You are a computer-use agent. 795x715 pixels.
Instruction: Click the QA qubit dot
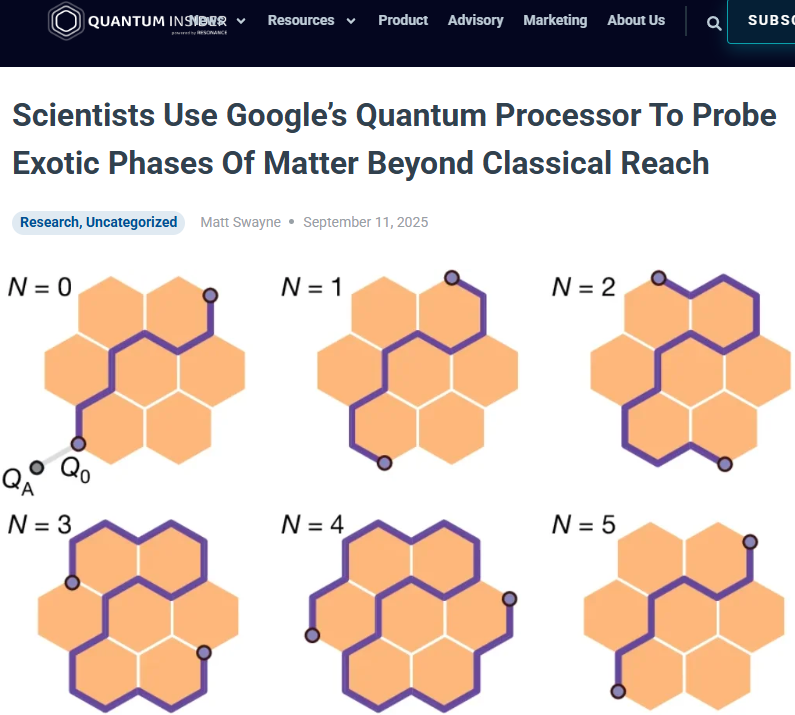pos(37,466)
